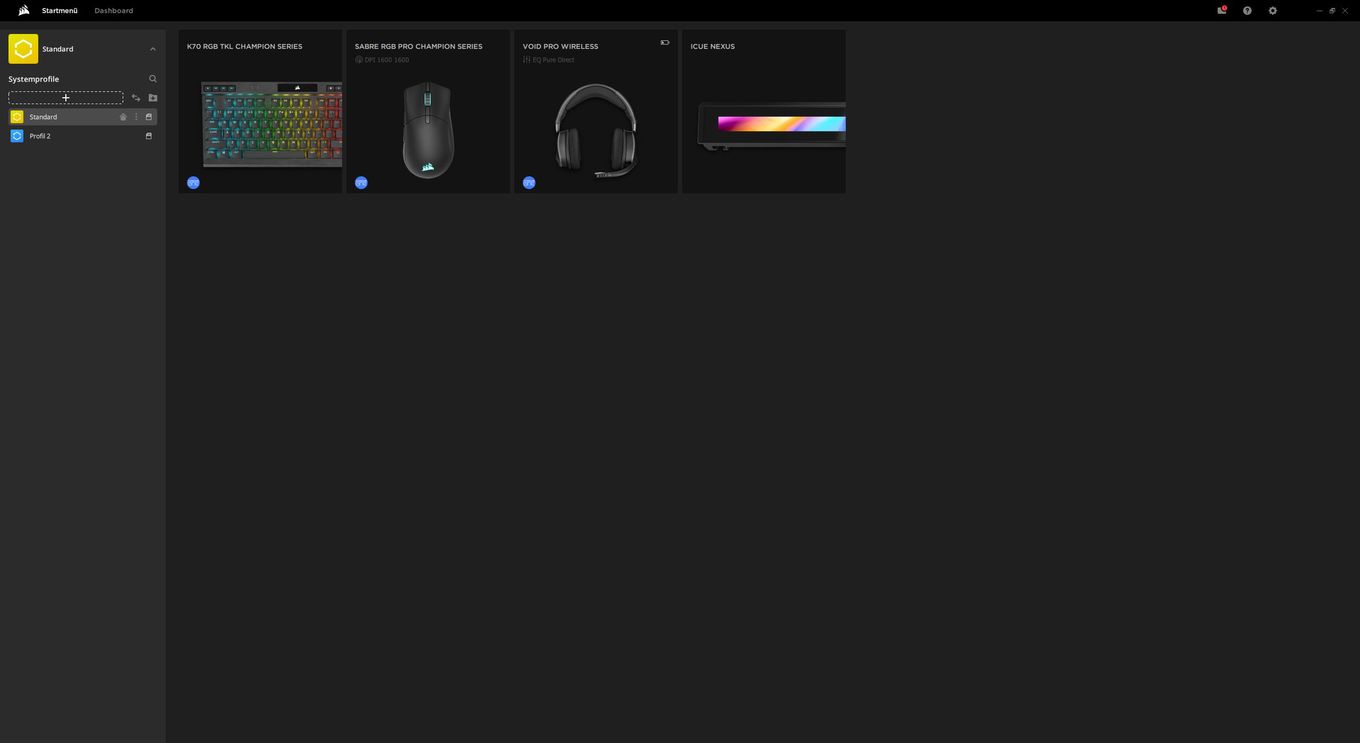
Task: Open the K70 RGB TKL keyboard image
Action: (272, 125)
